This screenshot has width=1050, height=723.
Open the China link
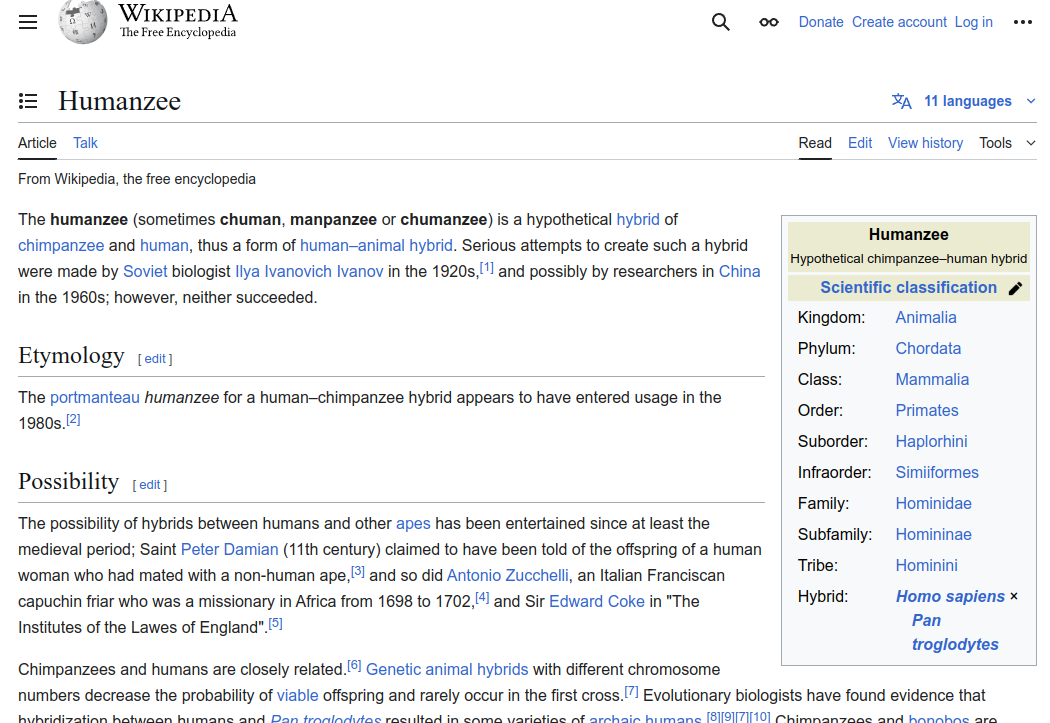(x=739, y=272)
